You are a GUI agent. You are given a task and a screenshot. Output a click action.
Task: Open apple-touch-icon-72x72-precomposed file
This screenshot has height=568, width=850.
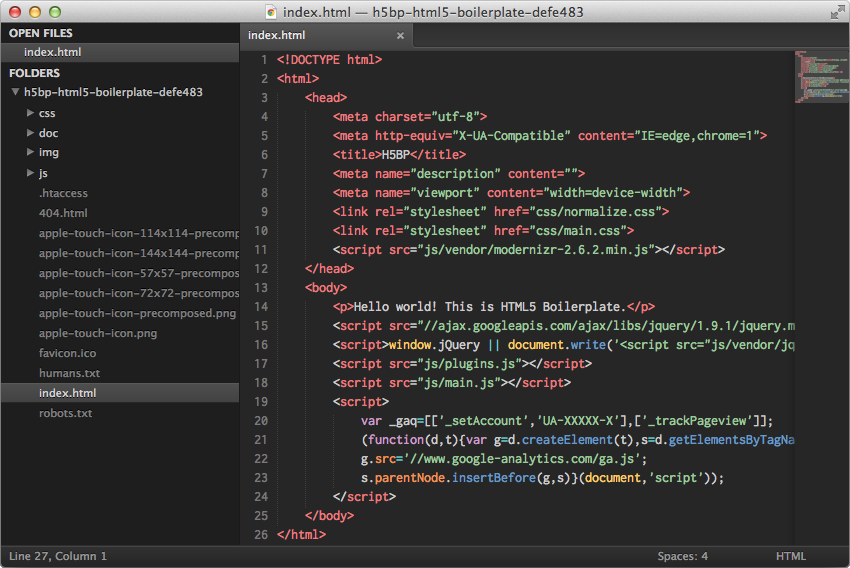139,293
